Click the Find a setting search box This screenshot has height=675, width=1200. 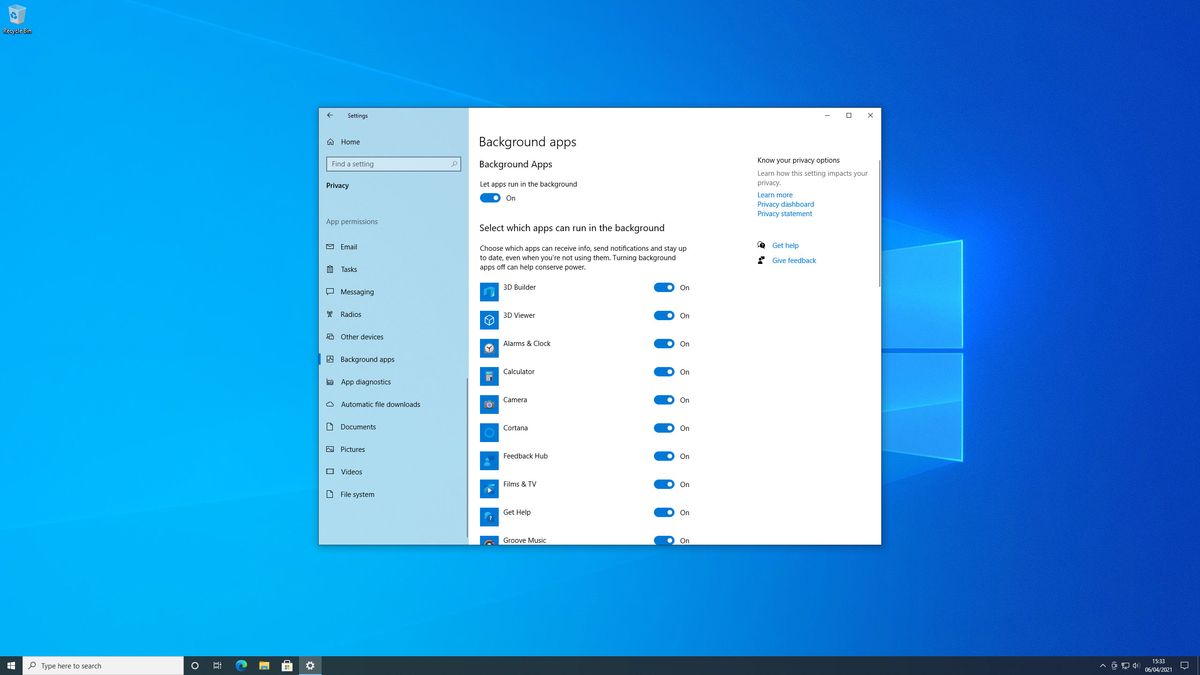393,163
